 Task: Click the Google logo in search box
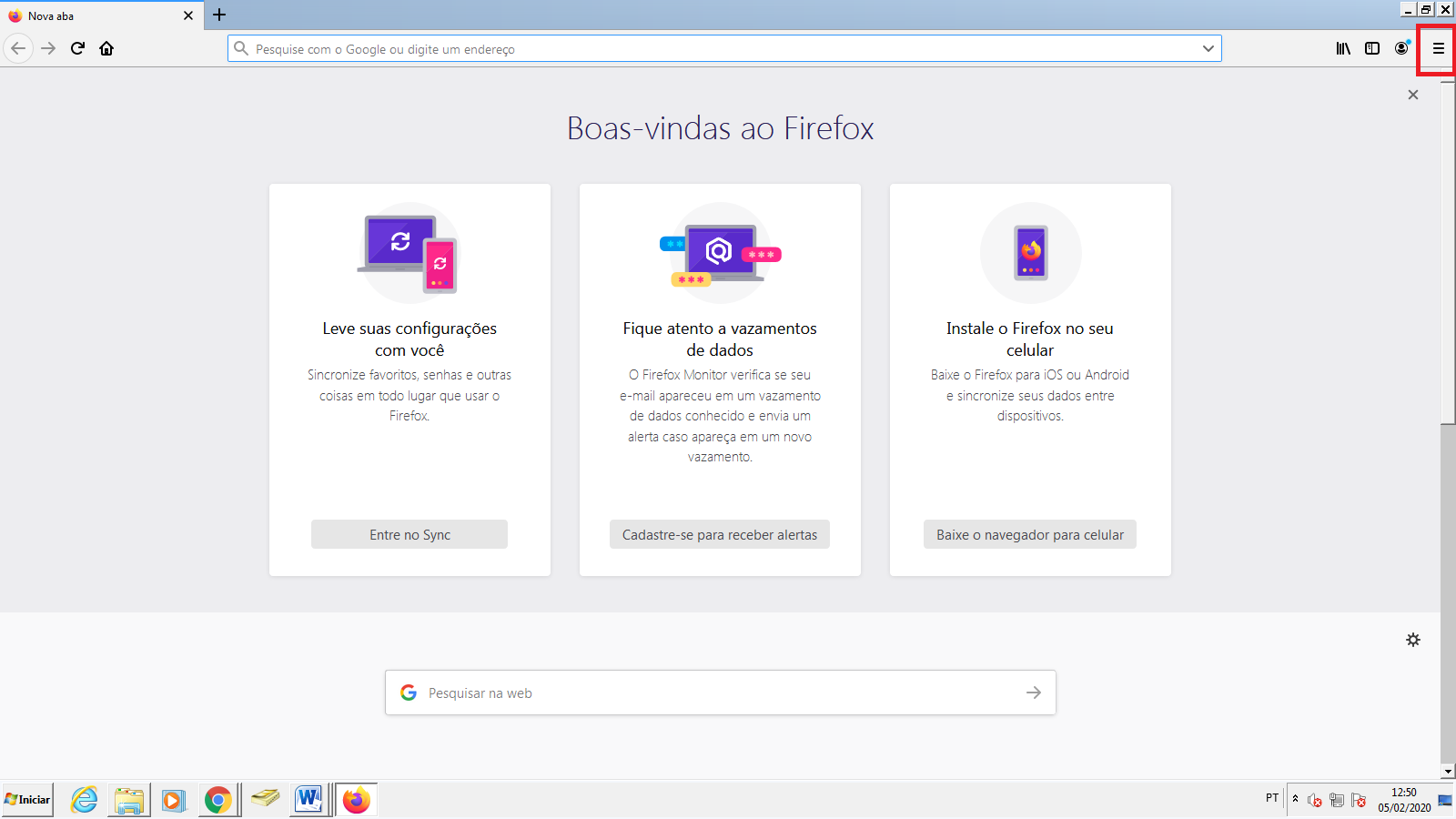pos(409,693)
